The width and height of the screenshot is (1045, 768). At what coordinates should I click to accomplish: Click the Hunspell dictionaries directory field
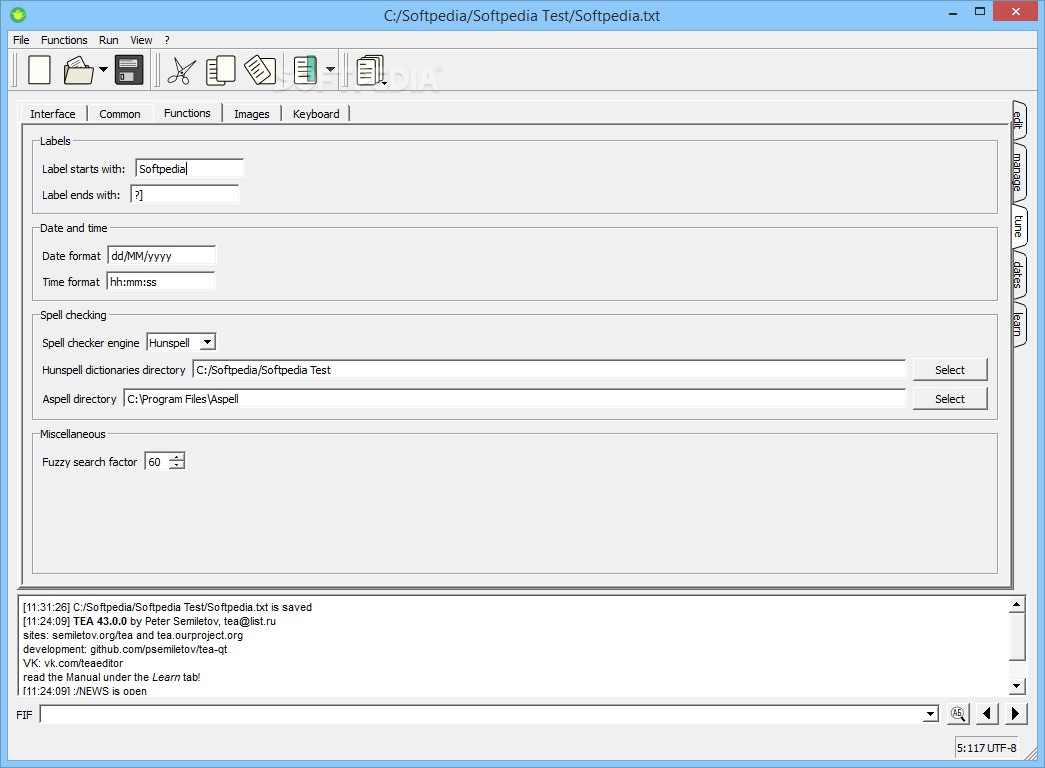click(x=549, y=369)
